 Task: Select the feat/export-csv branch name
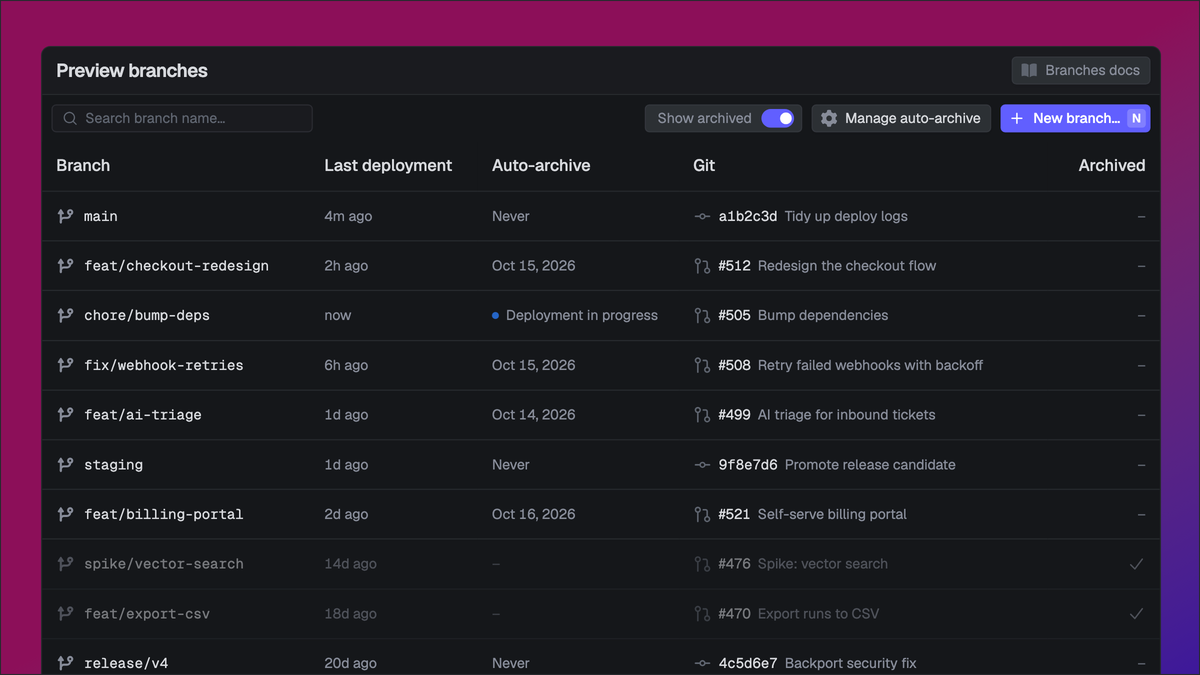point(147,614)
